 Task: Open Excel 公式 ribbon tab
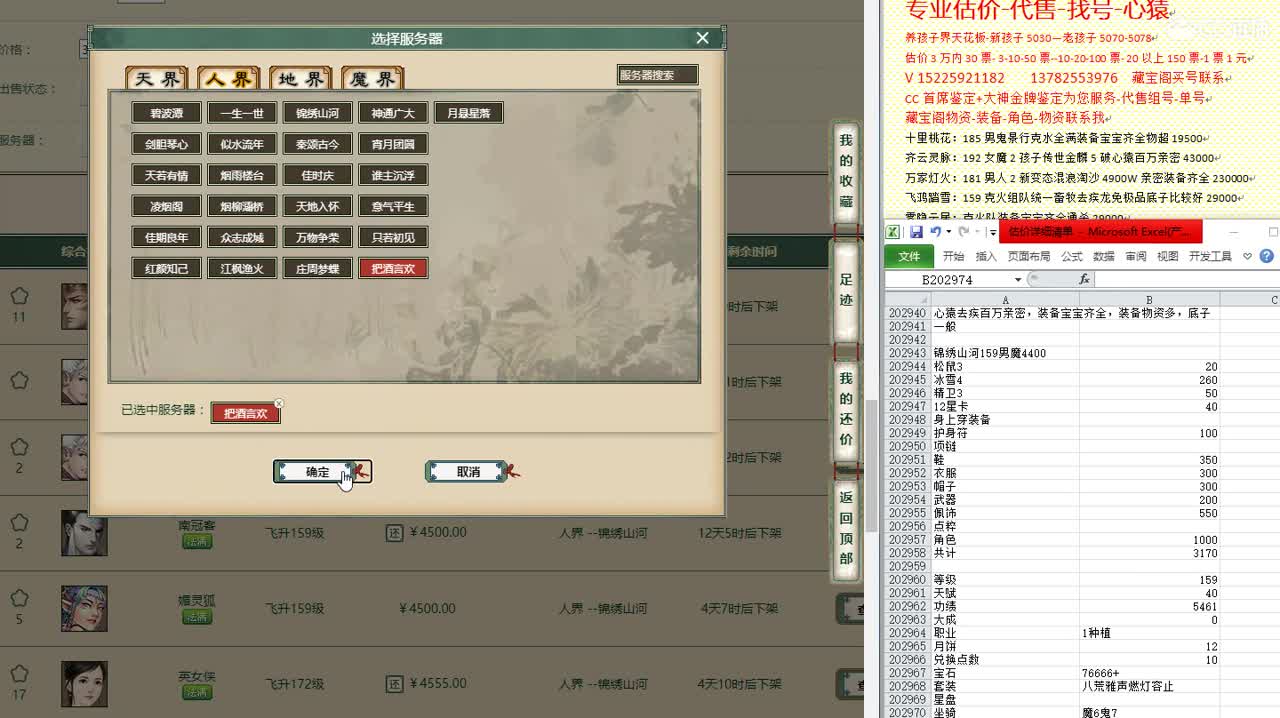[1072, 256]
